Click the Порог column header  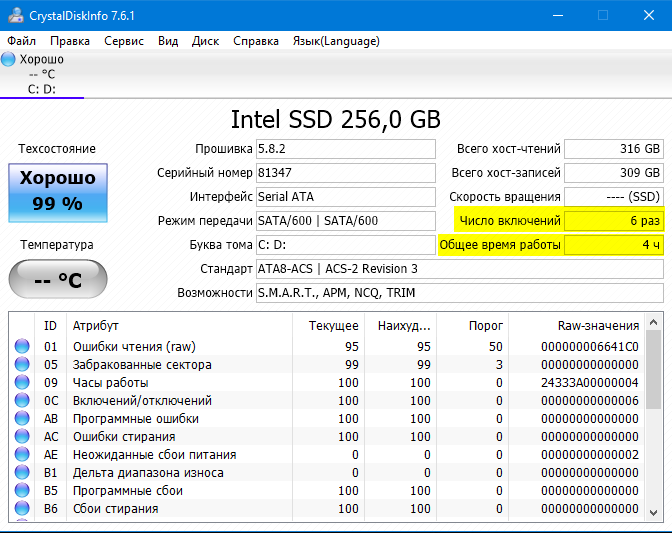pos(473,326)
